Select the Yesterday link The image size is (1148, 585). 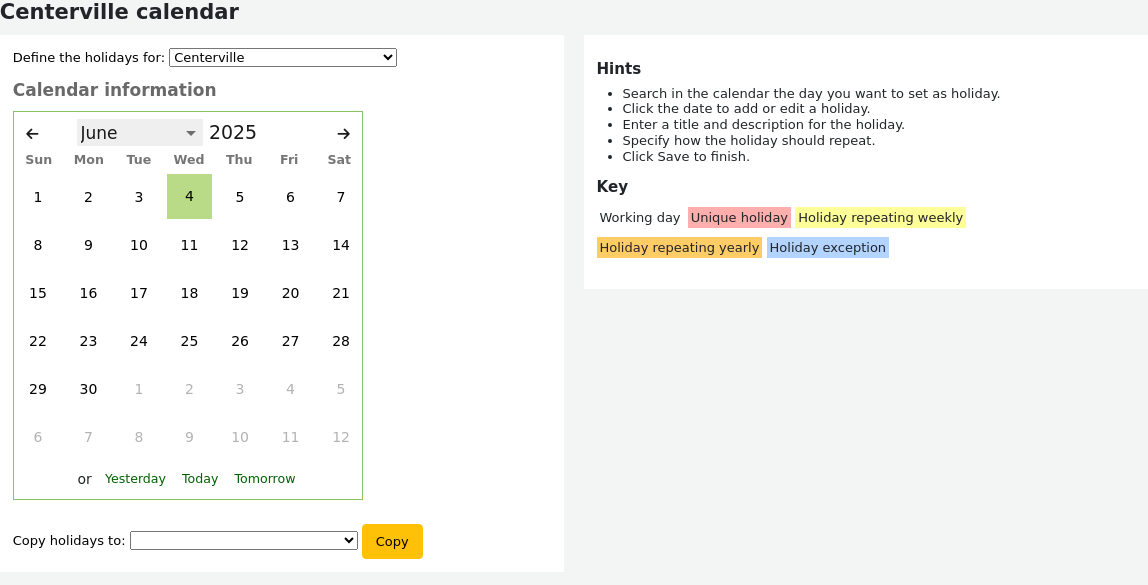coord(135,478)
